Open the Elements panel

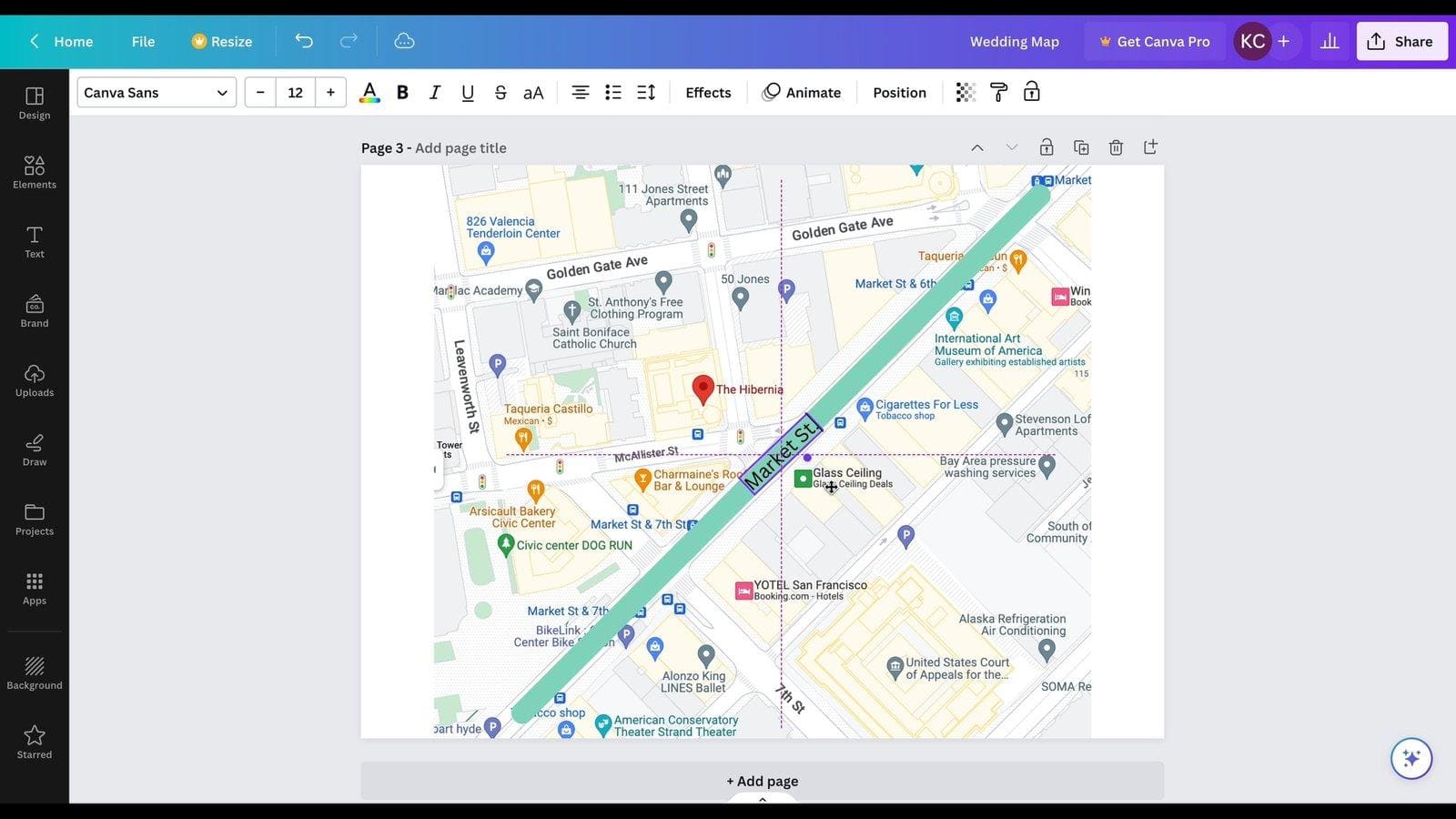(35, 172)
